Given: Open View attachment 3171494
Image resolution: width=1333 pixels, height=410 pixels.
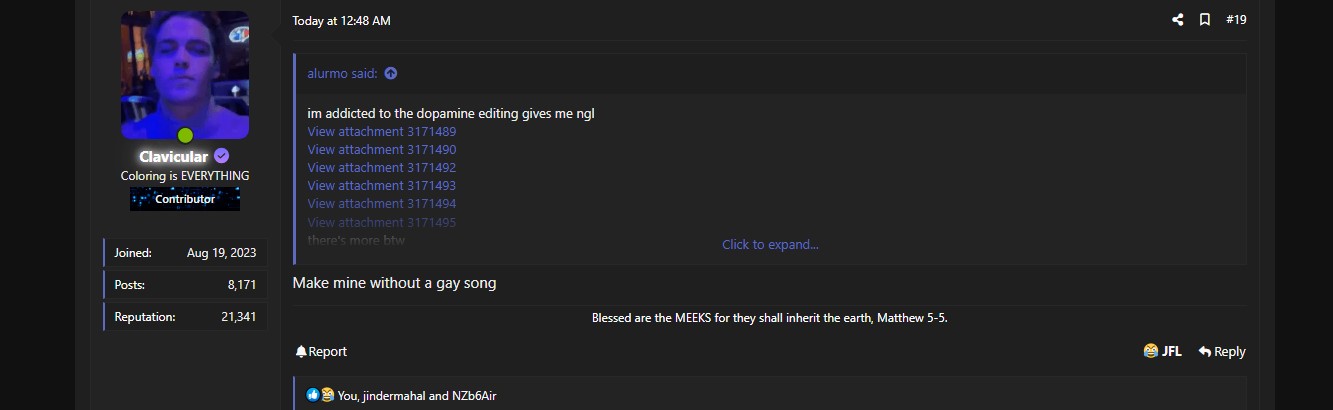Looking at the screenshot, I should pos(381,204).
